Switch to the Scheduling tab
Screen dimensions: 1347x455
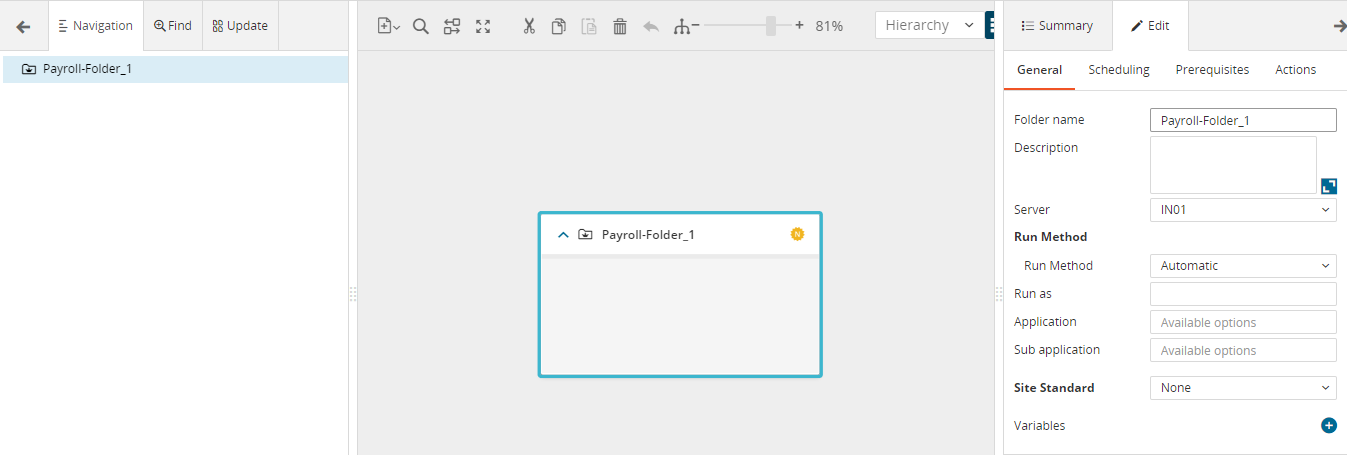click(1118, 70)
